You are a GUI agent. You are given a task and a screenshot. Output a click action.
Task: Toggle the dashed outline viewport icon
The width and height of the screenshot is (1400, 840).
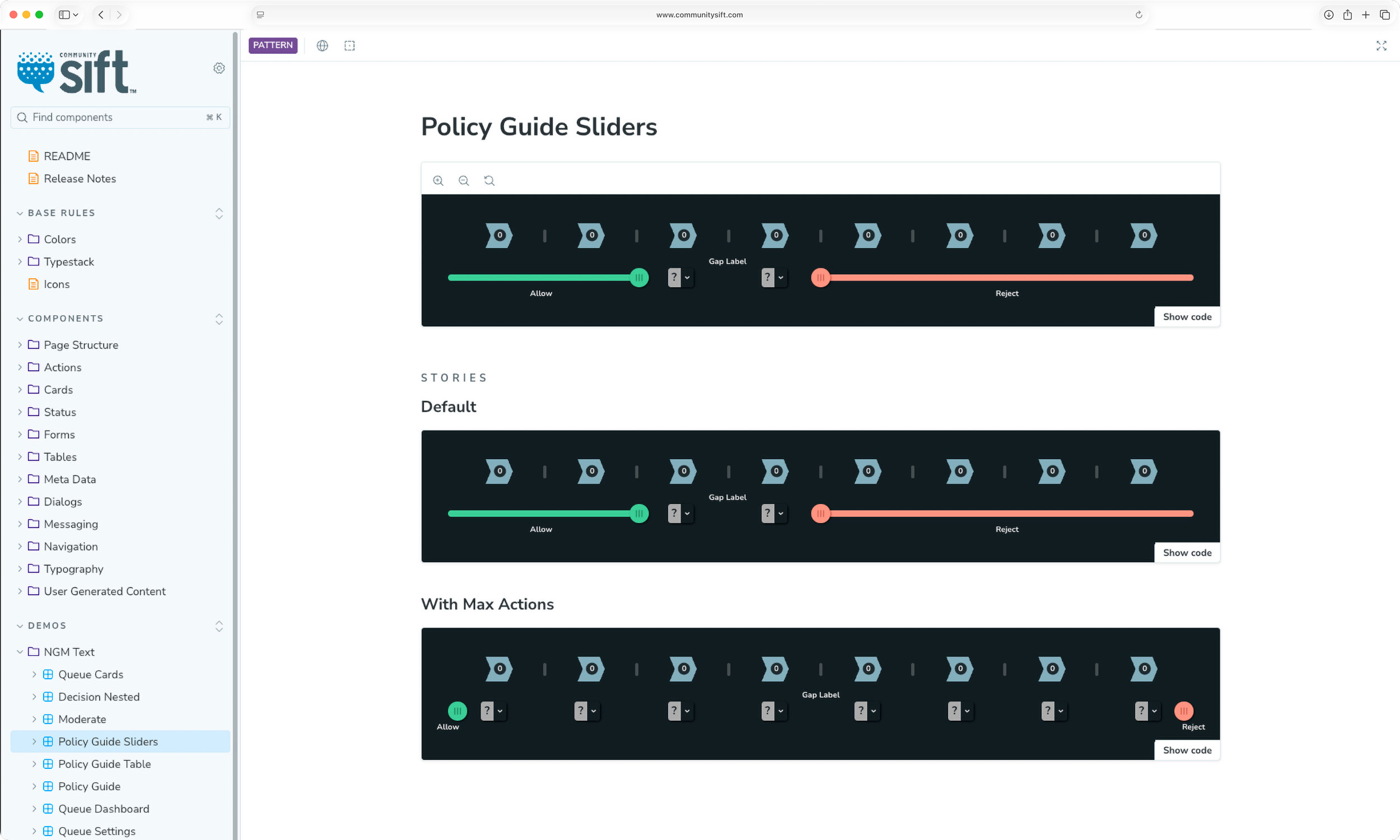349,46
